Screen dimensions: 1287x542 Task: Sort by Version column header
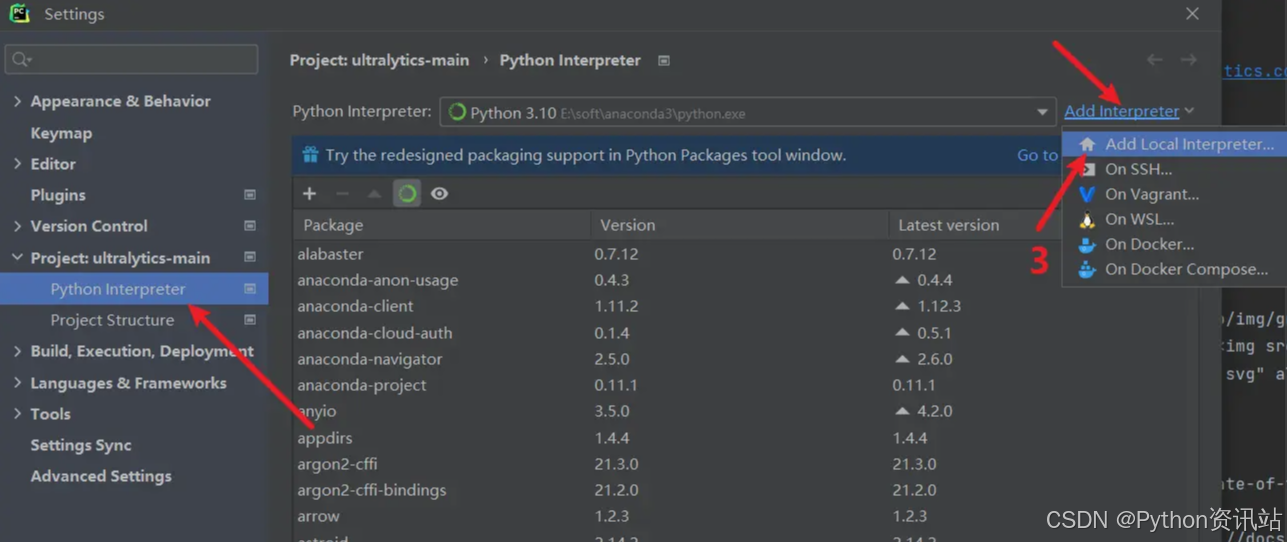(739, 225)
